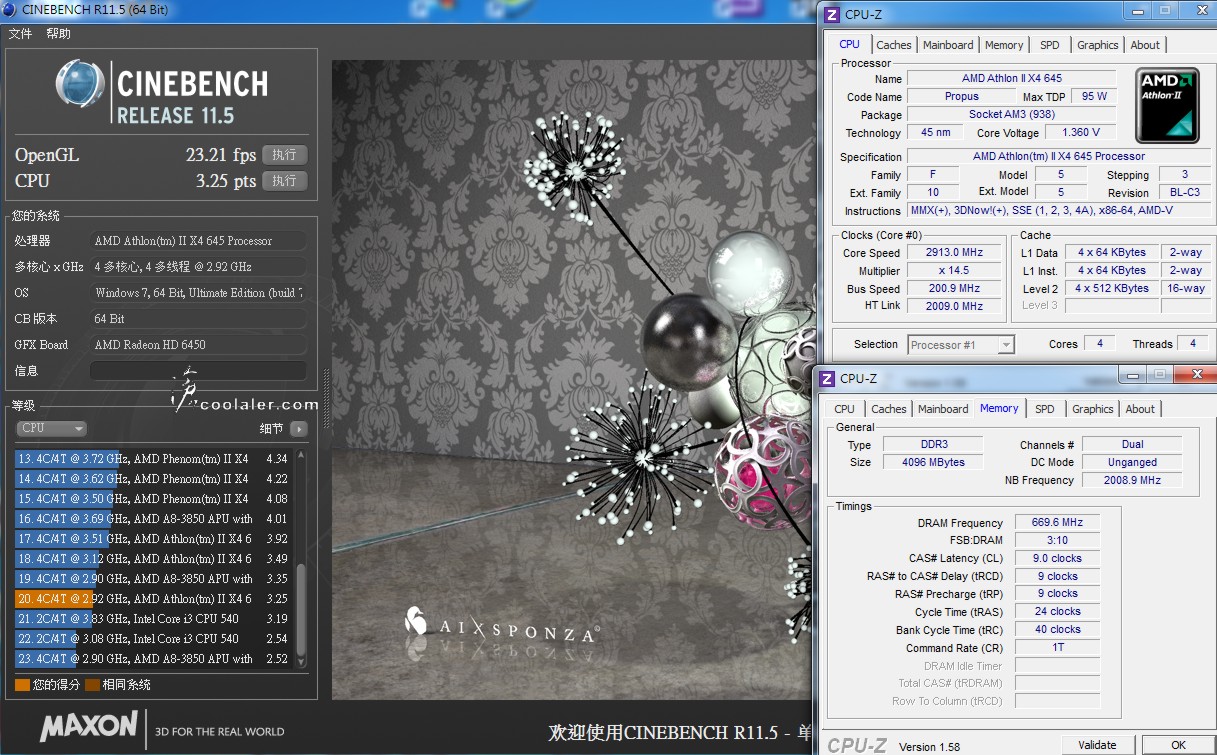Open the CPU ranking type dropdown

pyautogui.click(x=52, y=429)
